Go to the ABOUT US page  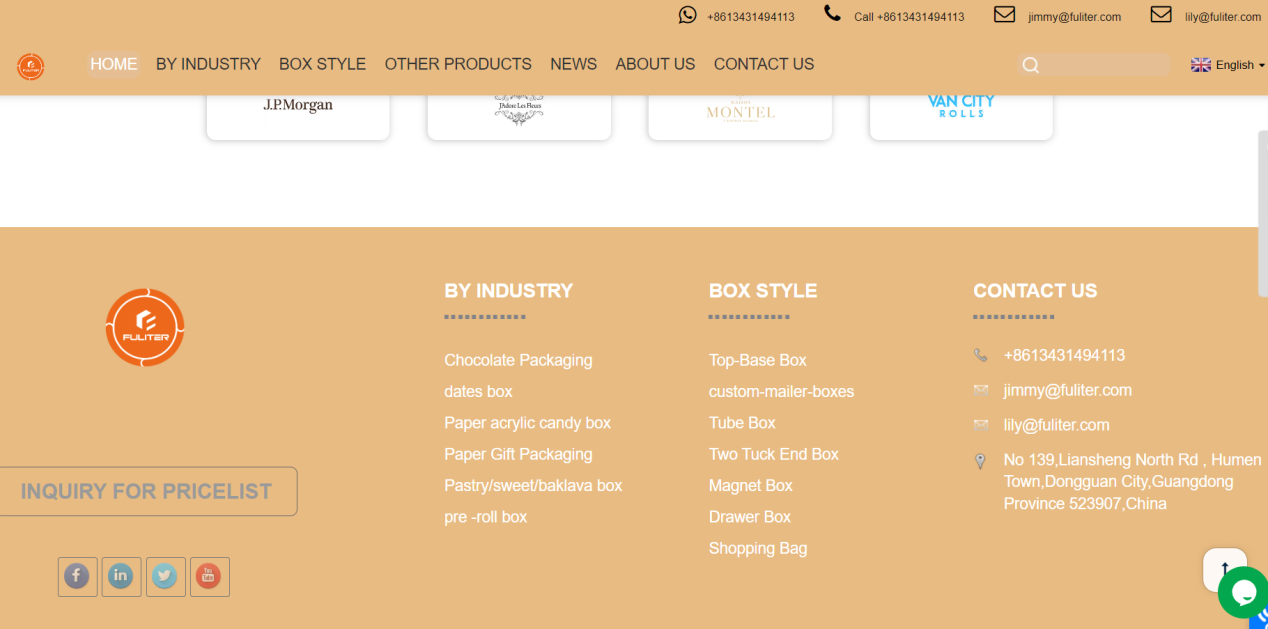655,64
